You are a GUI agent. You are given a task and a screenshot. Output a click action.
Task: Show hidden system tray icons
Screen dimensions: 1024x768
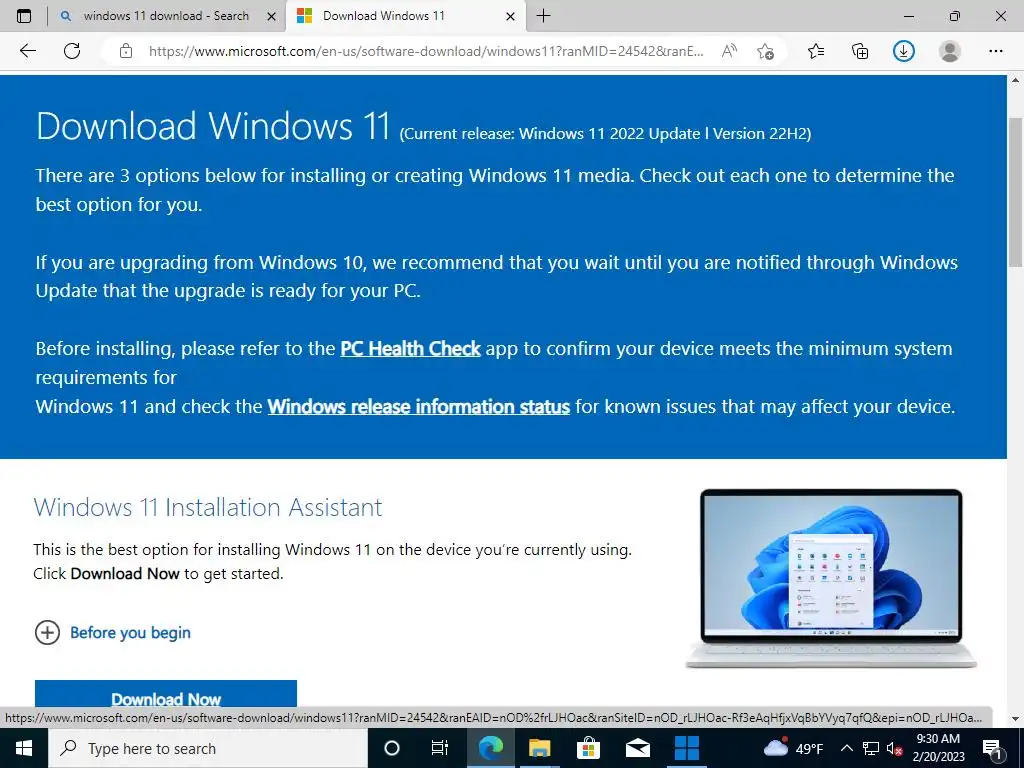pos(846,748)
